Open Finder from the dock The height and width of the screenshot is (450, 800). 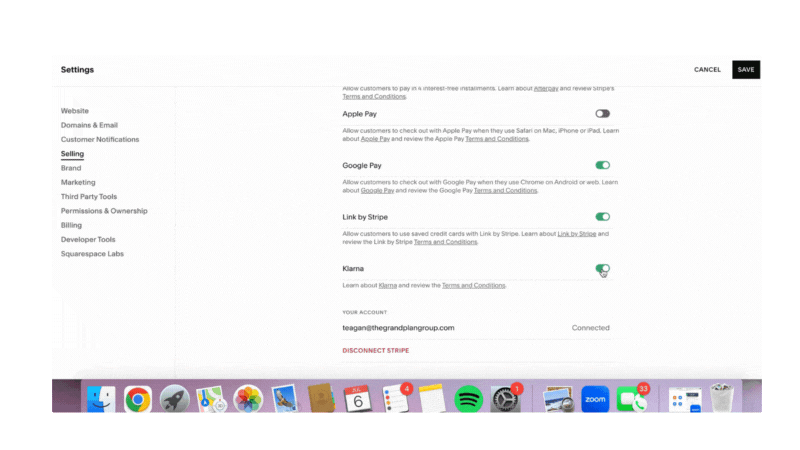(x=101, y=398)
